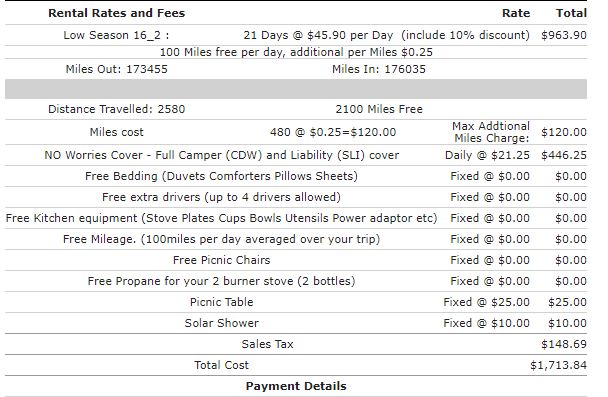Viewport: 608px width, 397px height.
Task: Click the Free Picnic Chairs item
Action: pyautogui.click(x=221, y=260)
